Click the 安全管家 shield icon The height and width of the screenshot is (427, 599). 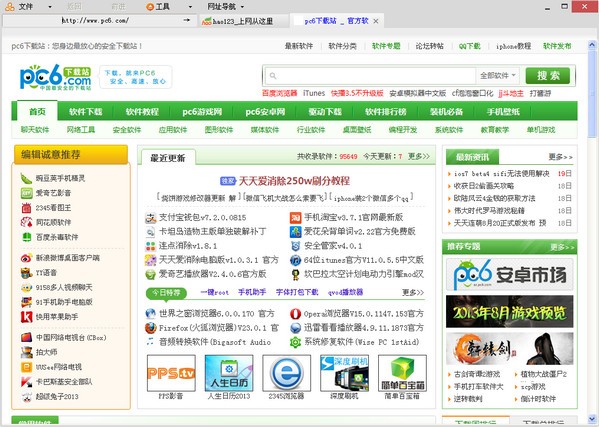[295, 246]
